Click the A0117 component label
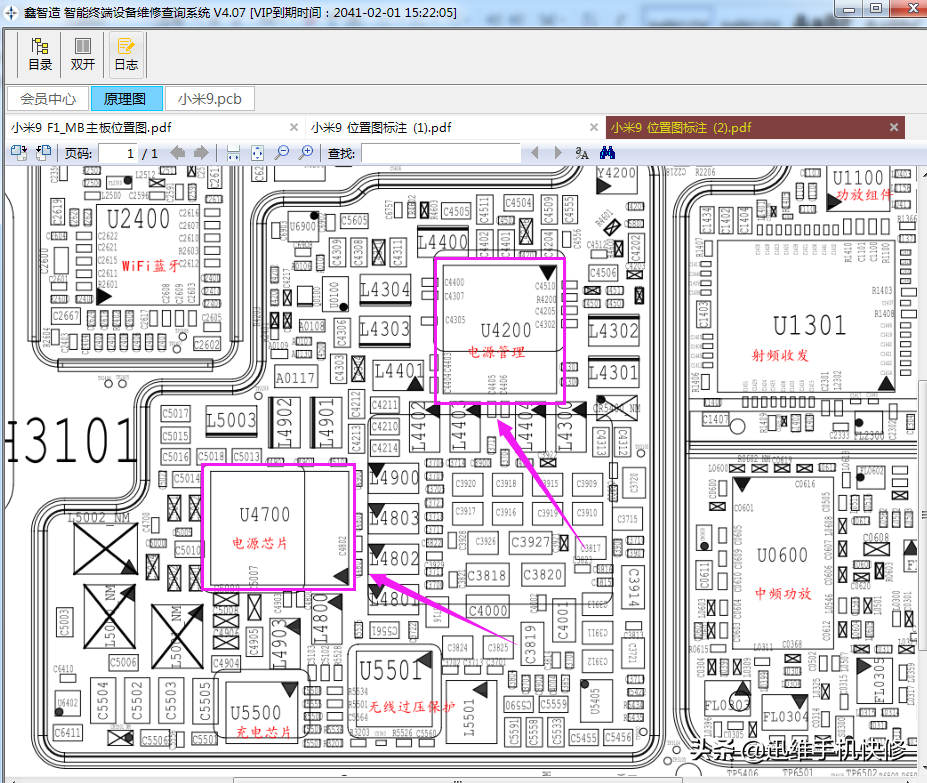The image size is (927, 783). pos(296,378)
